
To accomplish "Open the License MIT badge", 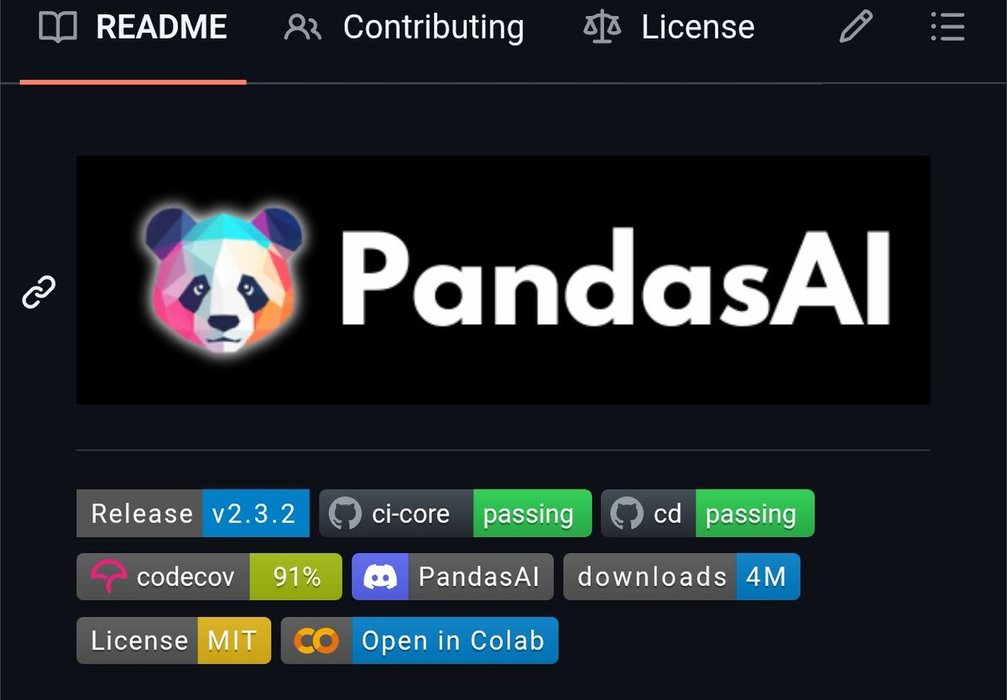I will point(173,640).
